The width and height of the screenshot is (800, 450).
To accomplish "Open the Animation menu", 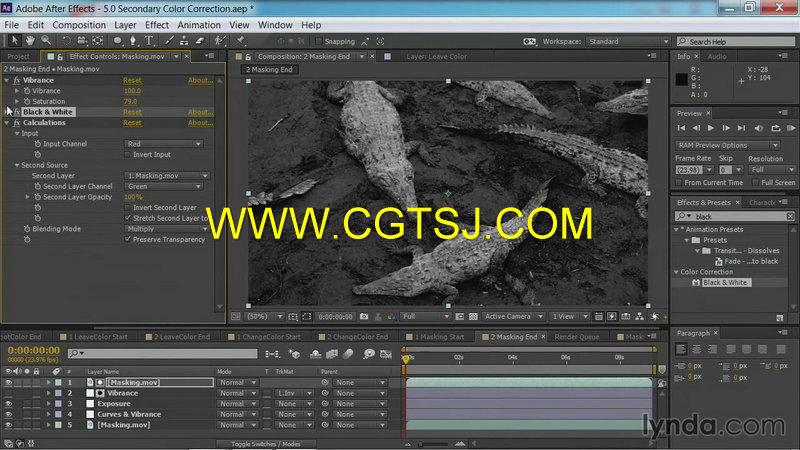I will 199,25.
